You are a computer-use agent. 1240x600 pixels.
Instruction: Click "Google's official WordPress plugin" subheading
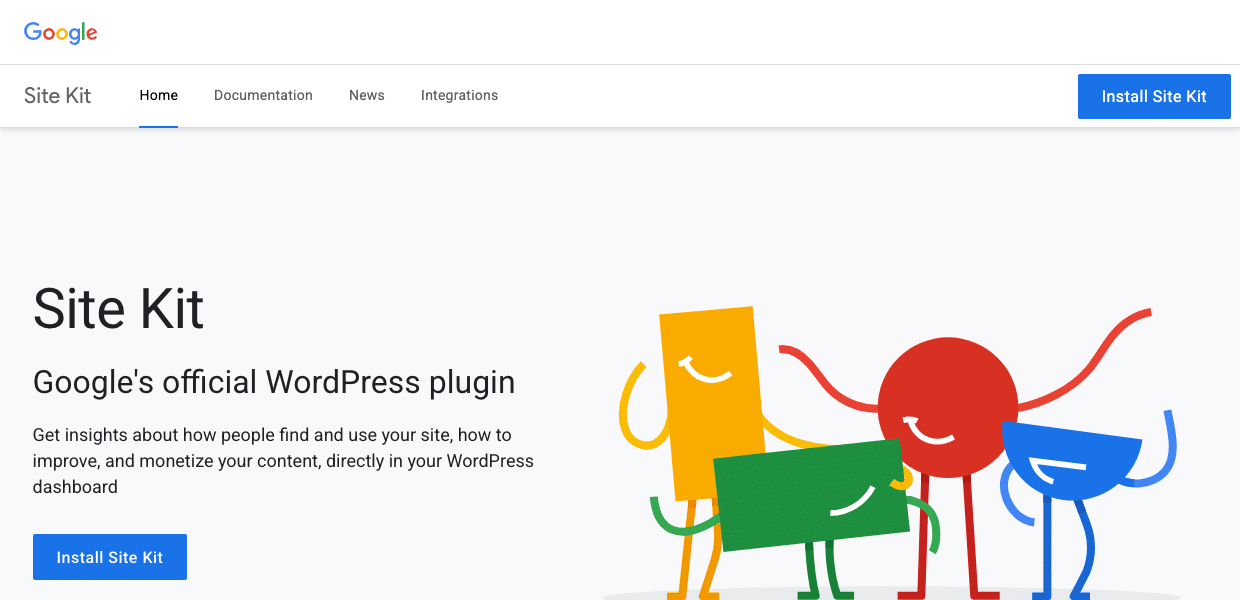click(274, 382)
